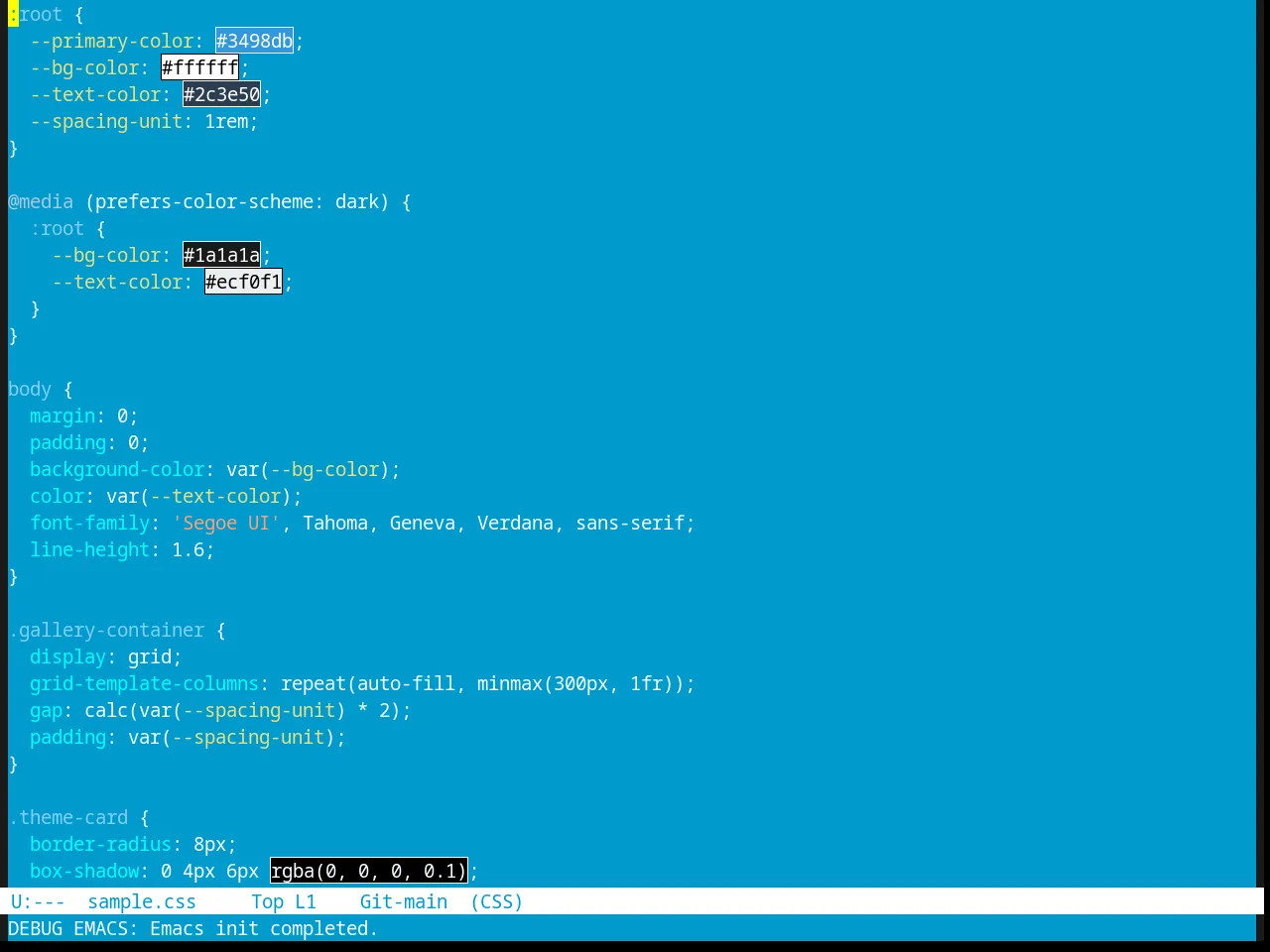Viewport: 1270px width, 952px height.
Task: Click the (CSS) major mode indicator
Action: click(x=496, y=901)
